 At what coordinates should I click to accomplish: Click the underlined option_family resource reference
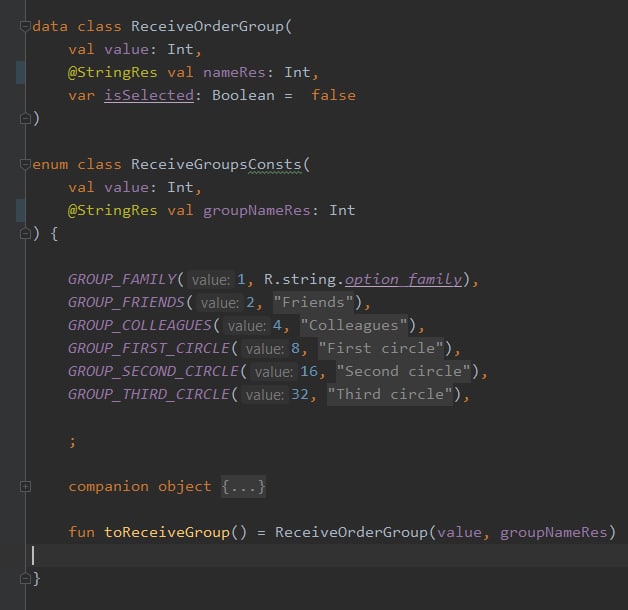coord(403,279)
